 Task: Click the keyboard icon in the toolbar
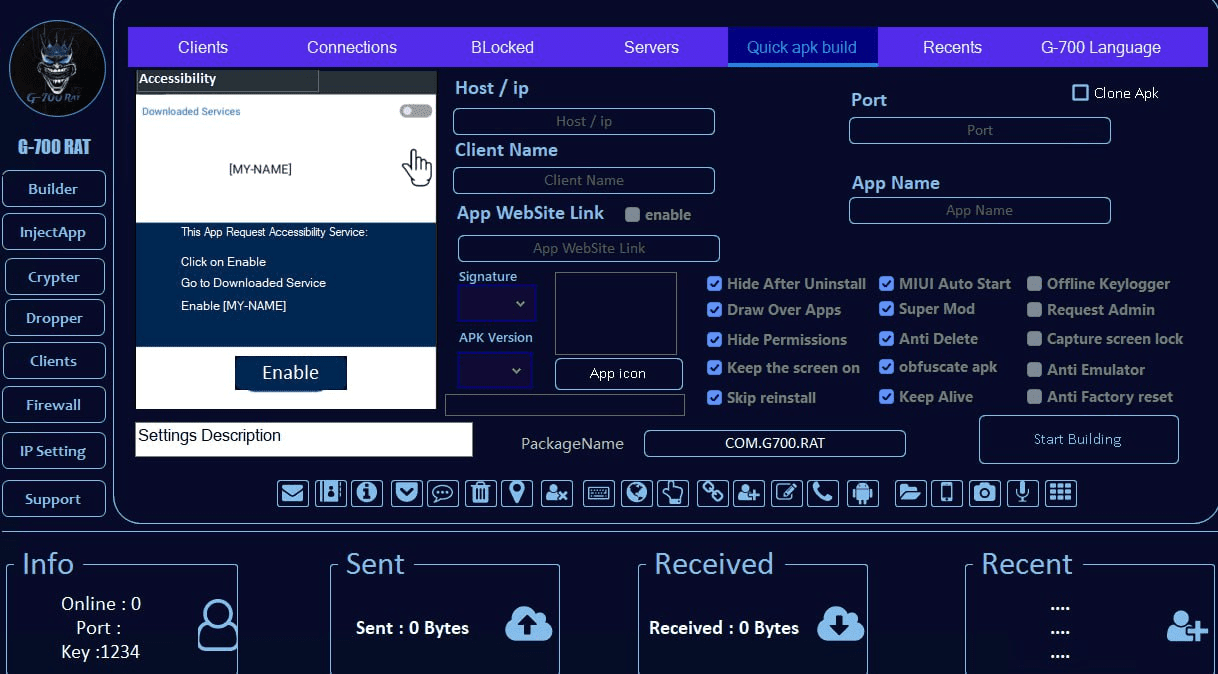[x=599, y=492]
